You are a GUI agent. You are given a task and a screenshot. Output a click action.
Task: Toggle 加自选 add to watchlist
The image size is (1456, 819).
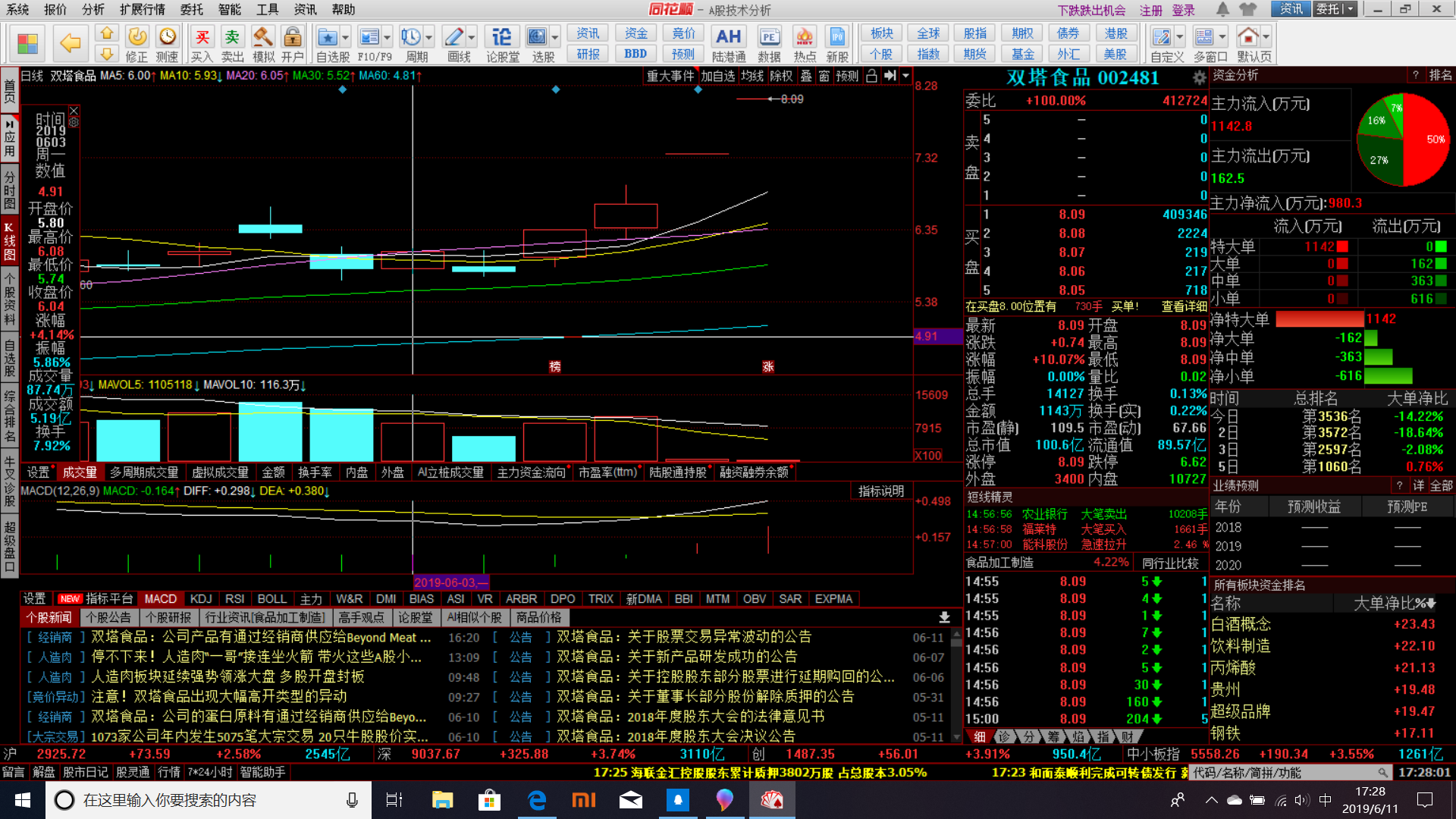click(717, 76)
